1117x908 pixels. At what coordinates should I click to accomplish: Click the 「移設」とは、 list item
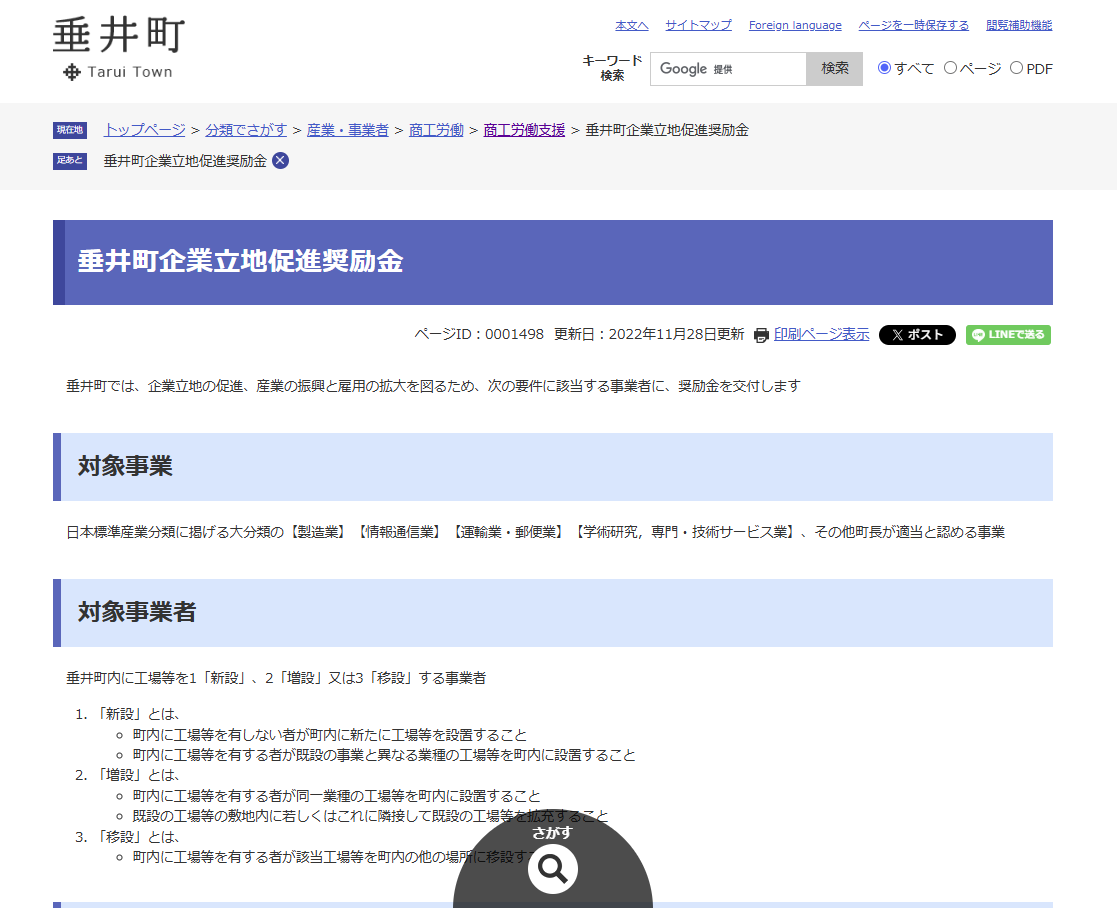click(x=137, y=837)
